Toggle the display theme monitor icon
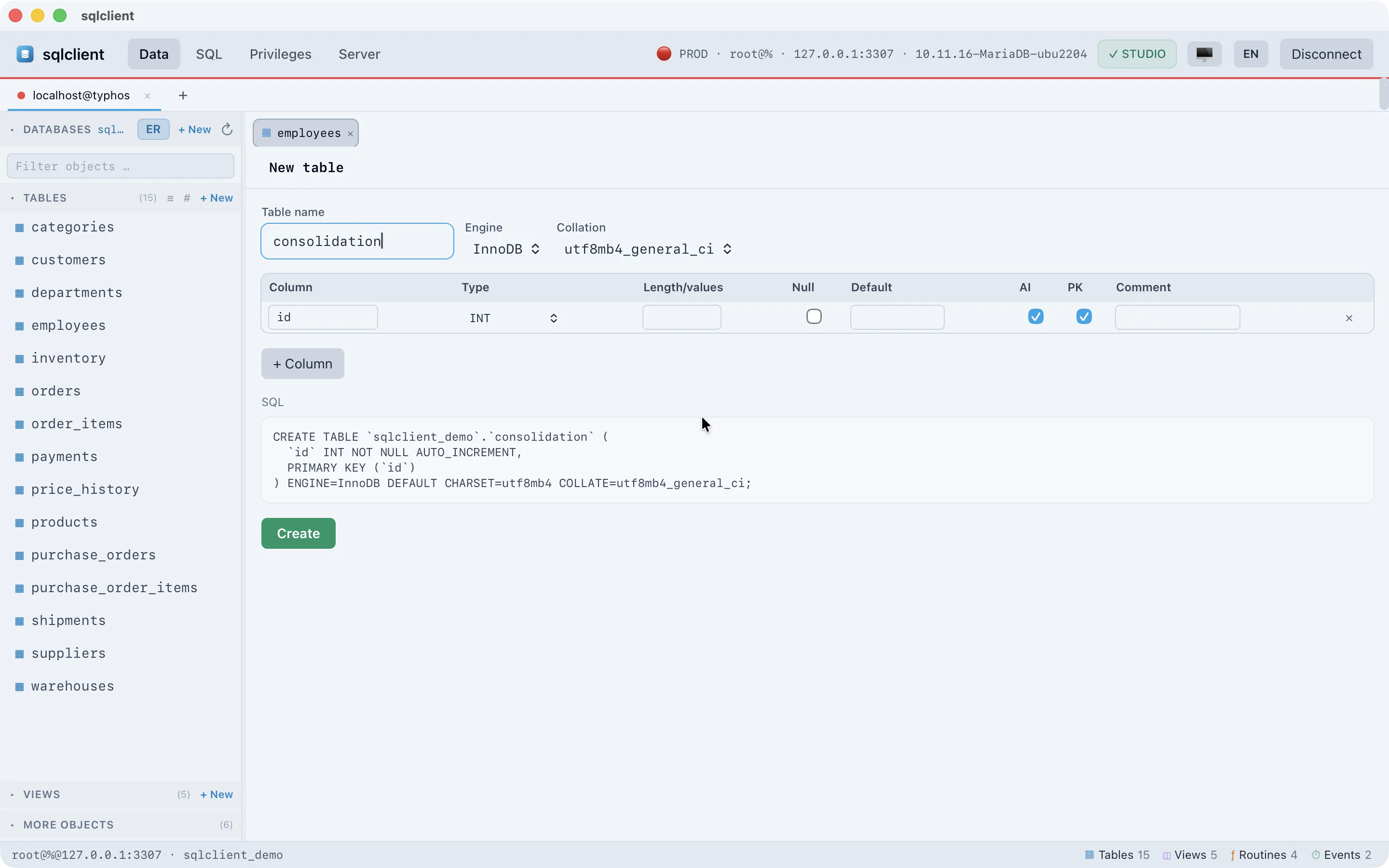Viewport: 1389px width, 868px height. coord(1204,54)
